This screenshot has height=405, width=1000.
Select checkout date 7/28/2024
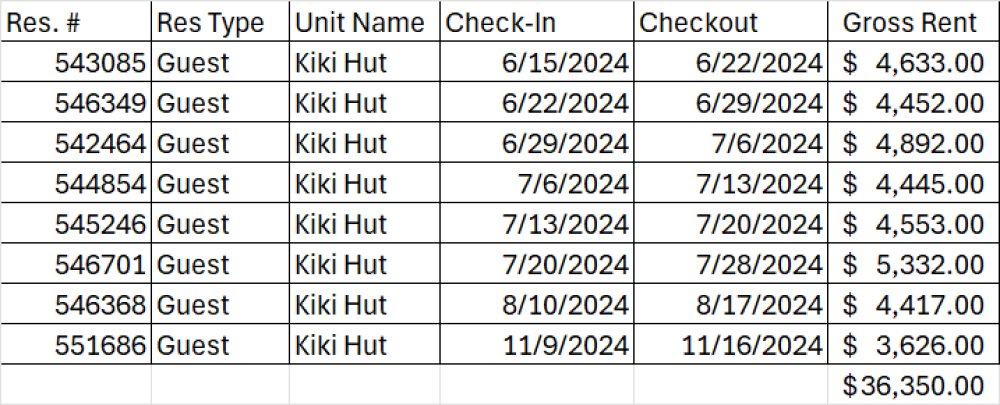(731, 263)
